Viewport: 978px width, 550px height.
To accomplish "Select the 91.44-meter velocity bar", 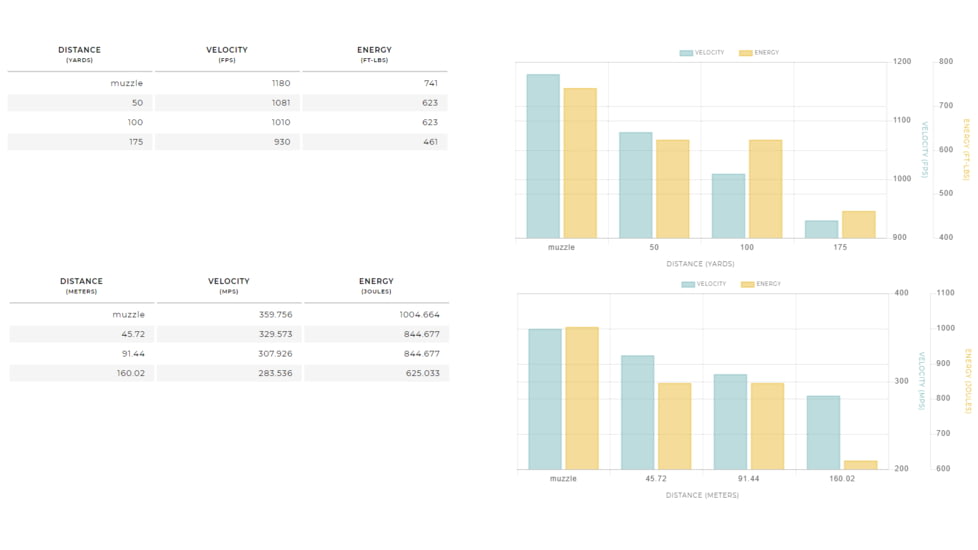I will pyautogui.click(x=730, y=422).
